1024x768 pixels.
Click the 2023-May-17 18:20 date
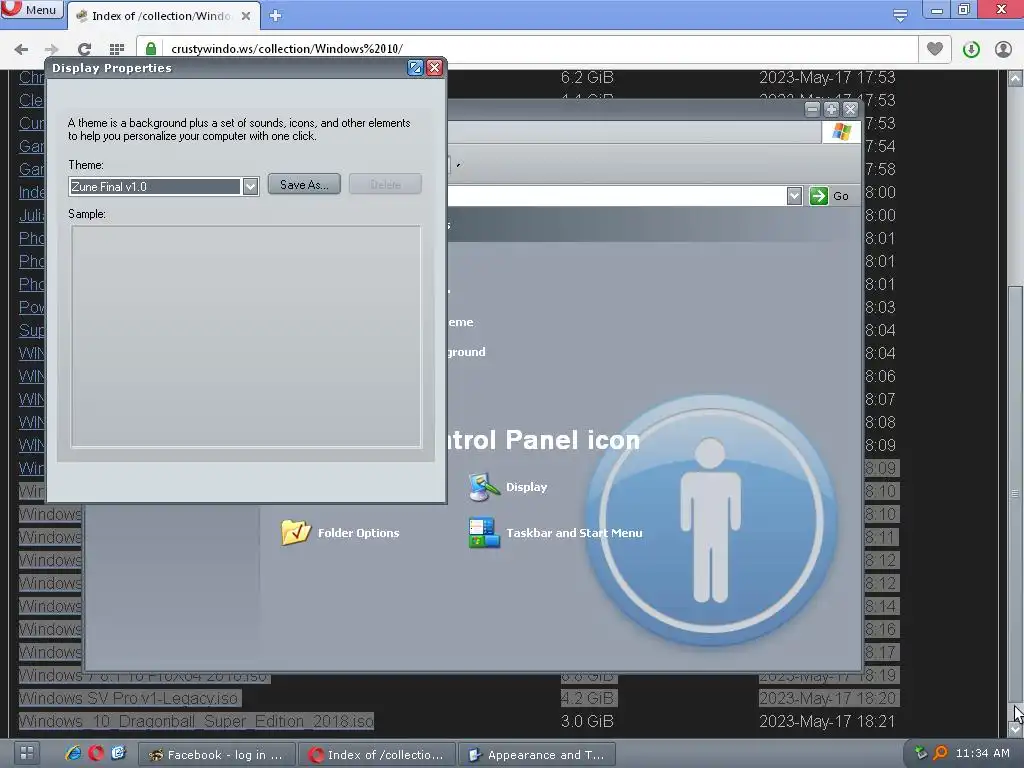[827, 698]
